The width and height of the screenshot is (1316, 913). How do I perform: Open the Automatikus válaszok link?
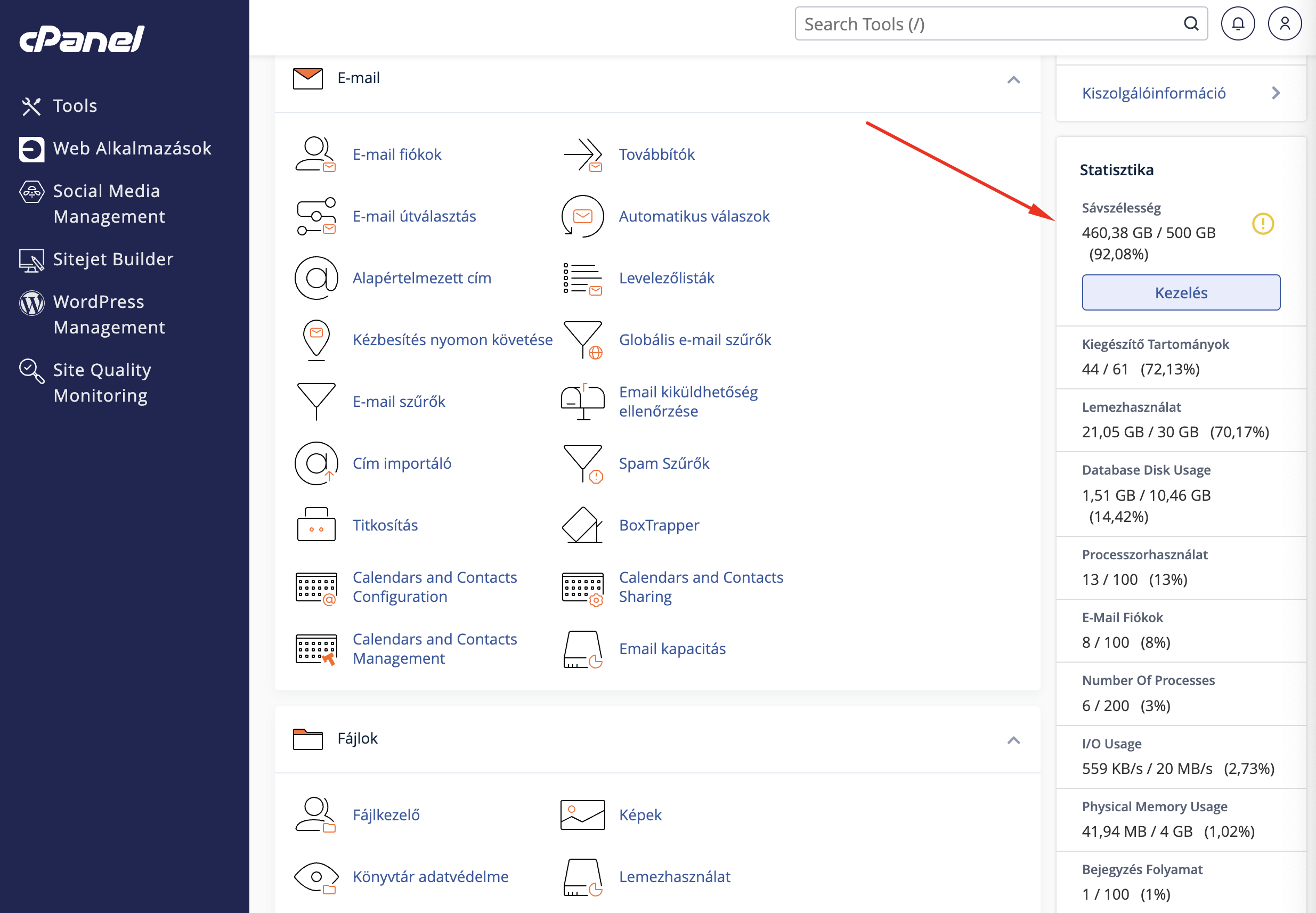tap(694, 216)
